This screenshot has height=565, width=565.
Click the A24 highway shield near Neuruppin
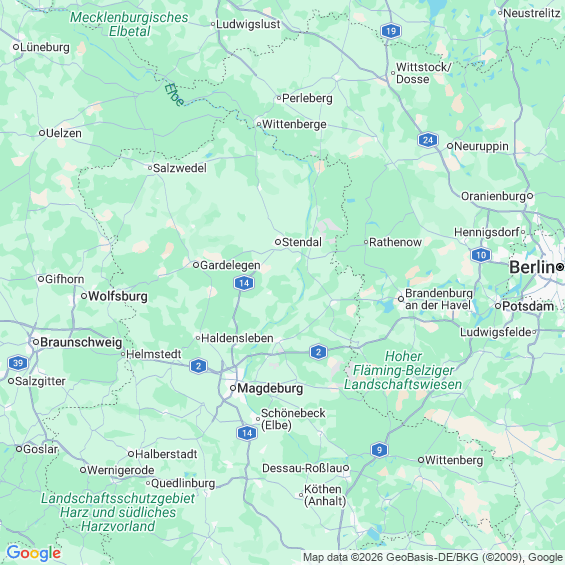pyautogui.click(x=428, y=140)
